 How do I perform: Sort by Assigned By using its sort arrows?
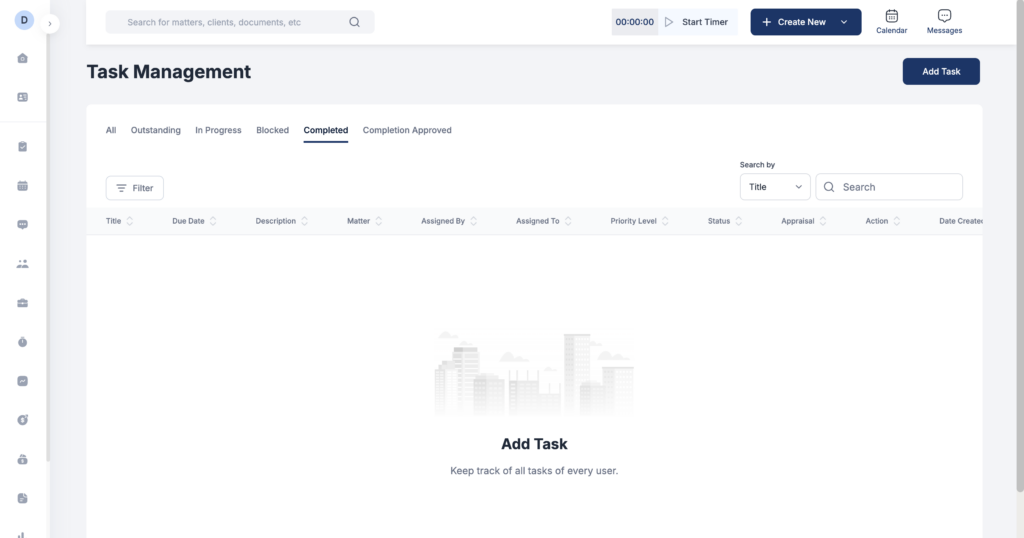coord(473,221)
